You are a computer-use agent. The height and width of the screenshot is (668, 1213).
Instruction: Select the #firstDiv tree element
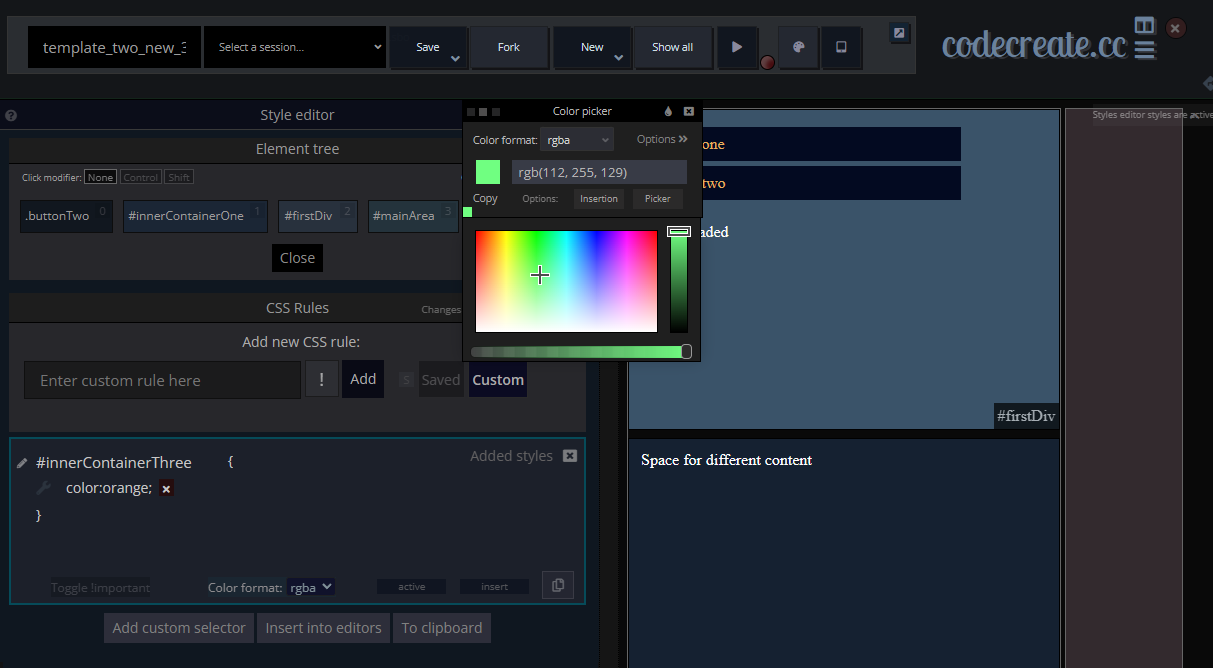[318, 216]
